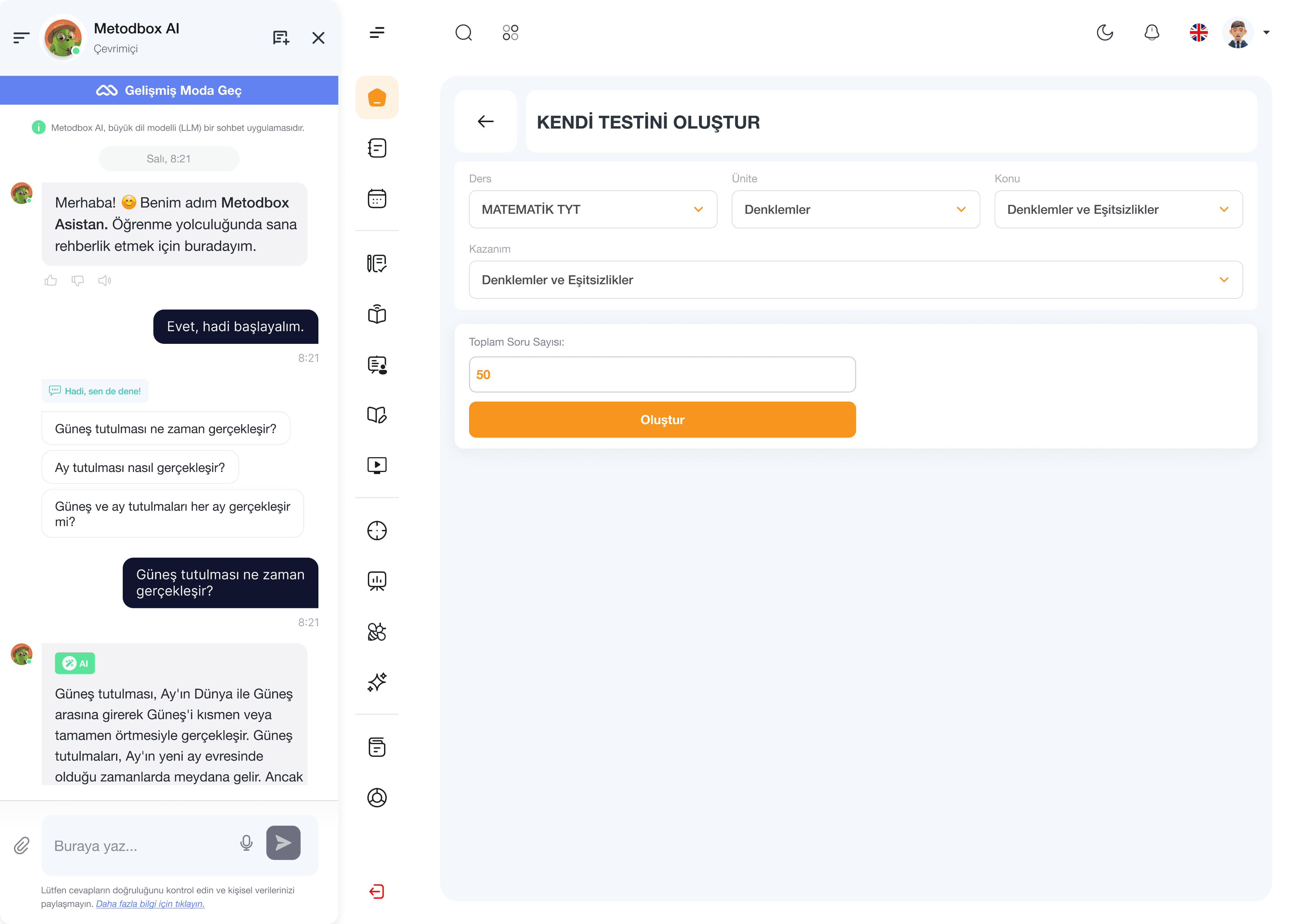The width and height of the screenshot is (1299, 924).
Task: Toggle dark mode moon icon
Action: pyautogui.click(x=1105, y=32)
